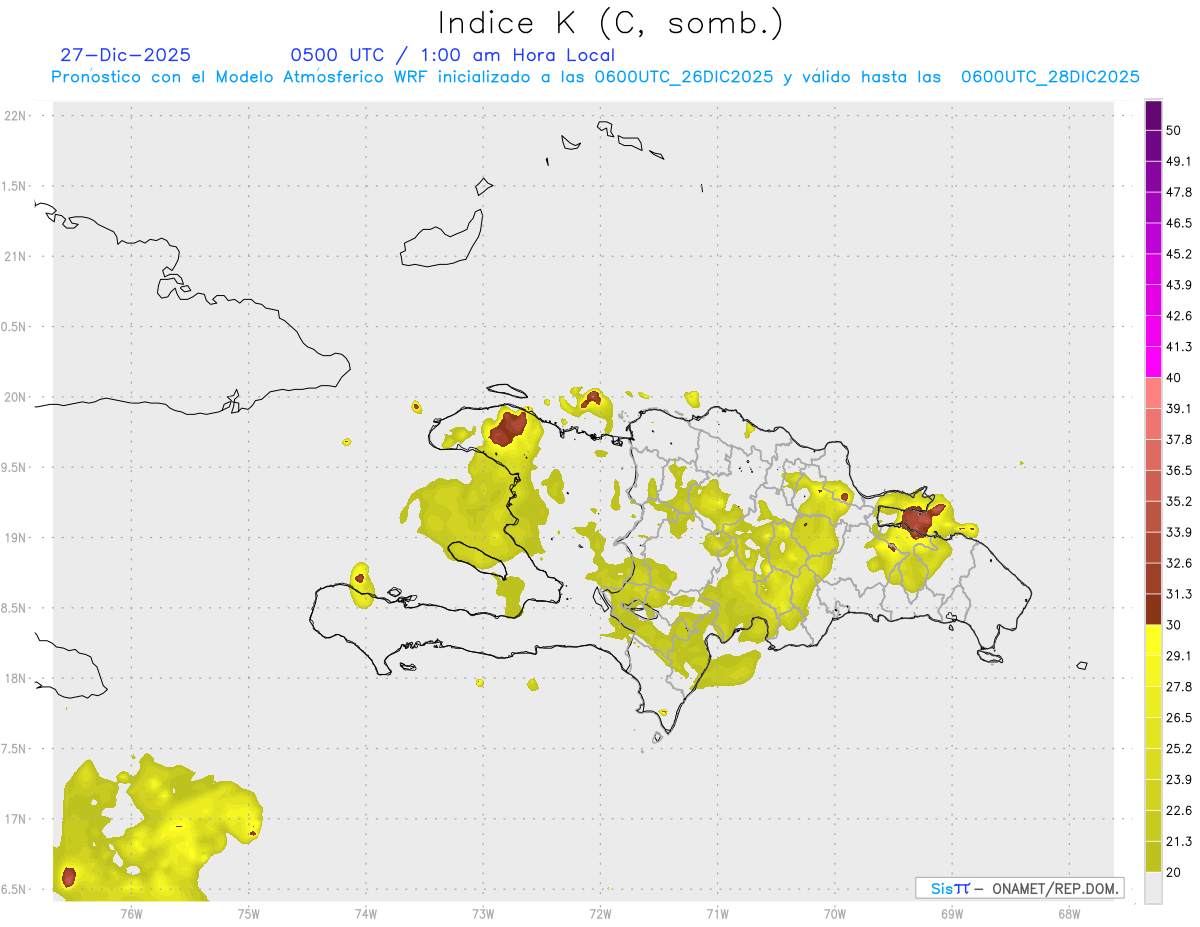The height and width of the screenshot is (927, 1200).
Task: Click the legend value '35.2'
Action: coord(1178,501)
